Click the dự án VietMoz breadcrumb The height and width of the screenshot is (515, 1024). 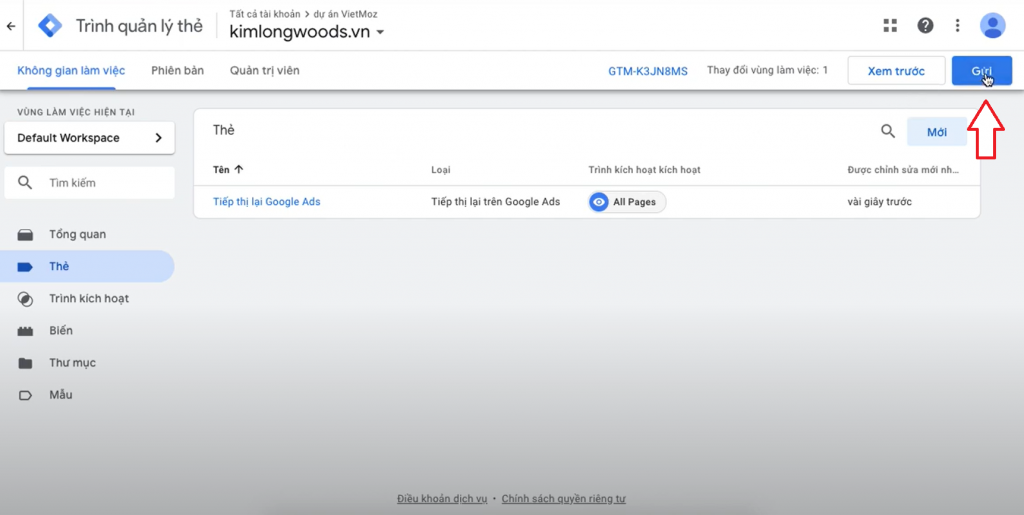pos(345,14)
